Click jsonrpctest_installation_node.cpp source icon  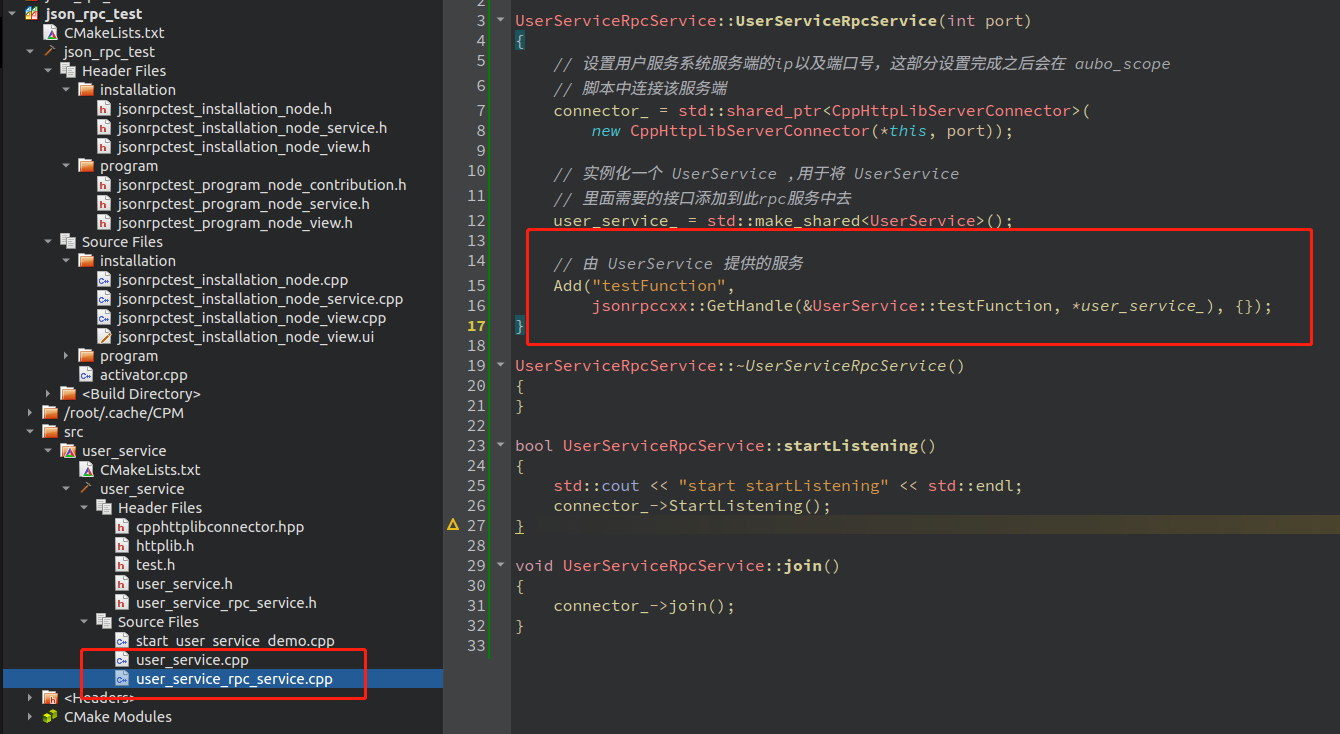pyautogui.click(x=104, y=280)
